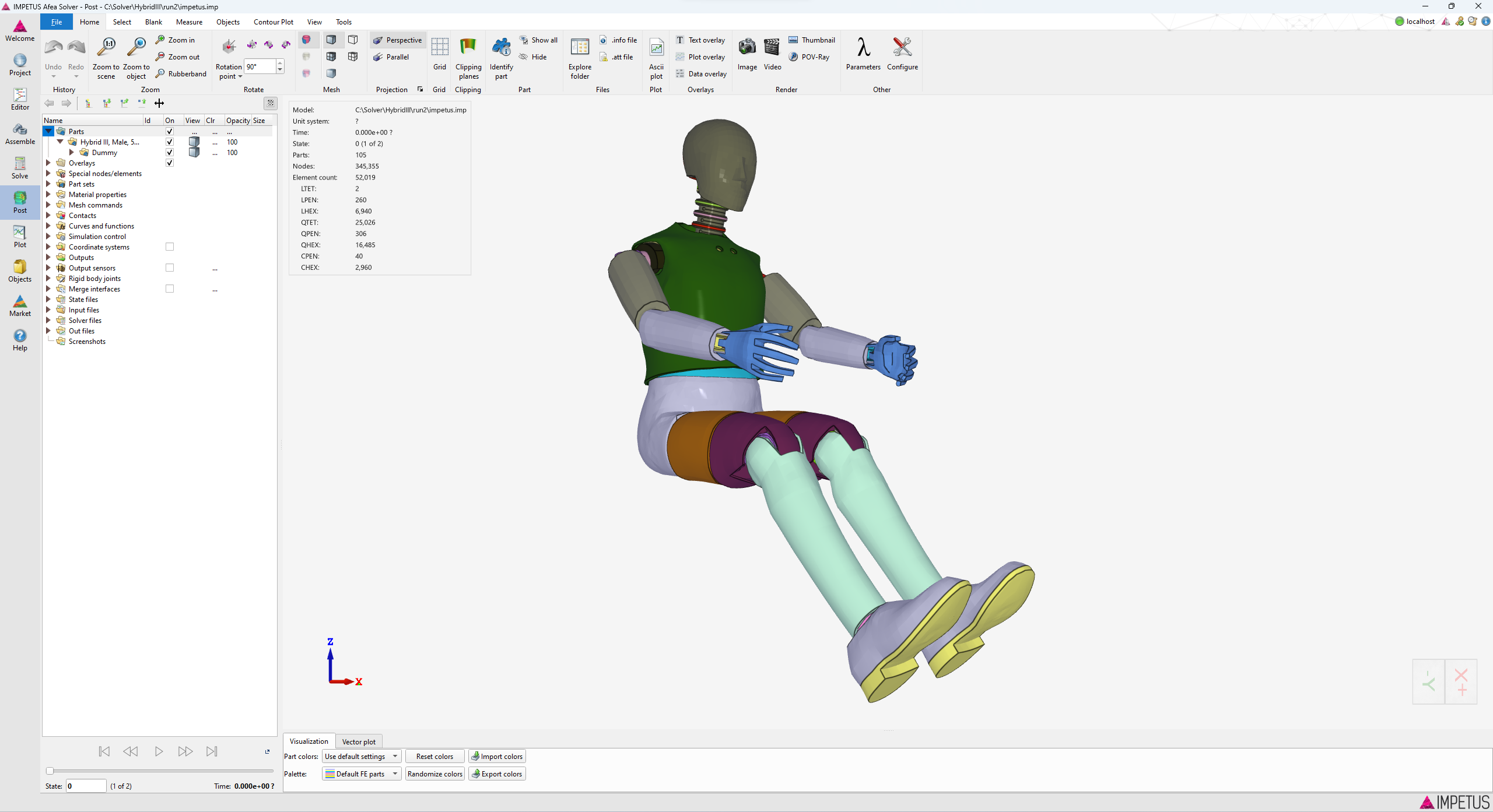This screenshot has width=1493, height=812.
Task: Click the Hide part button
Action: [x=533, y=57]
